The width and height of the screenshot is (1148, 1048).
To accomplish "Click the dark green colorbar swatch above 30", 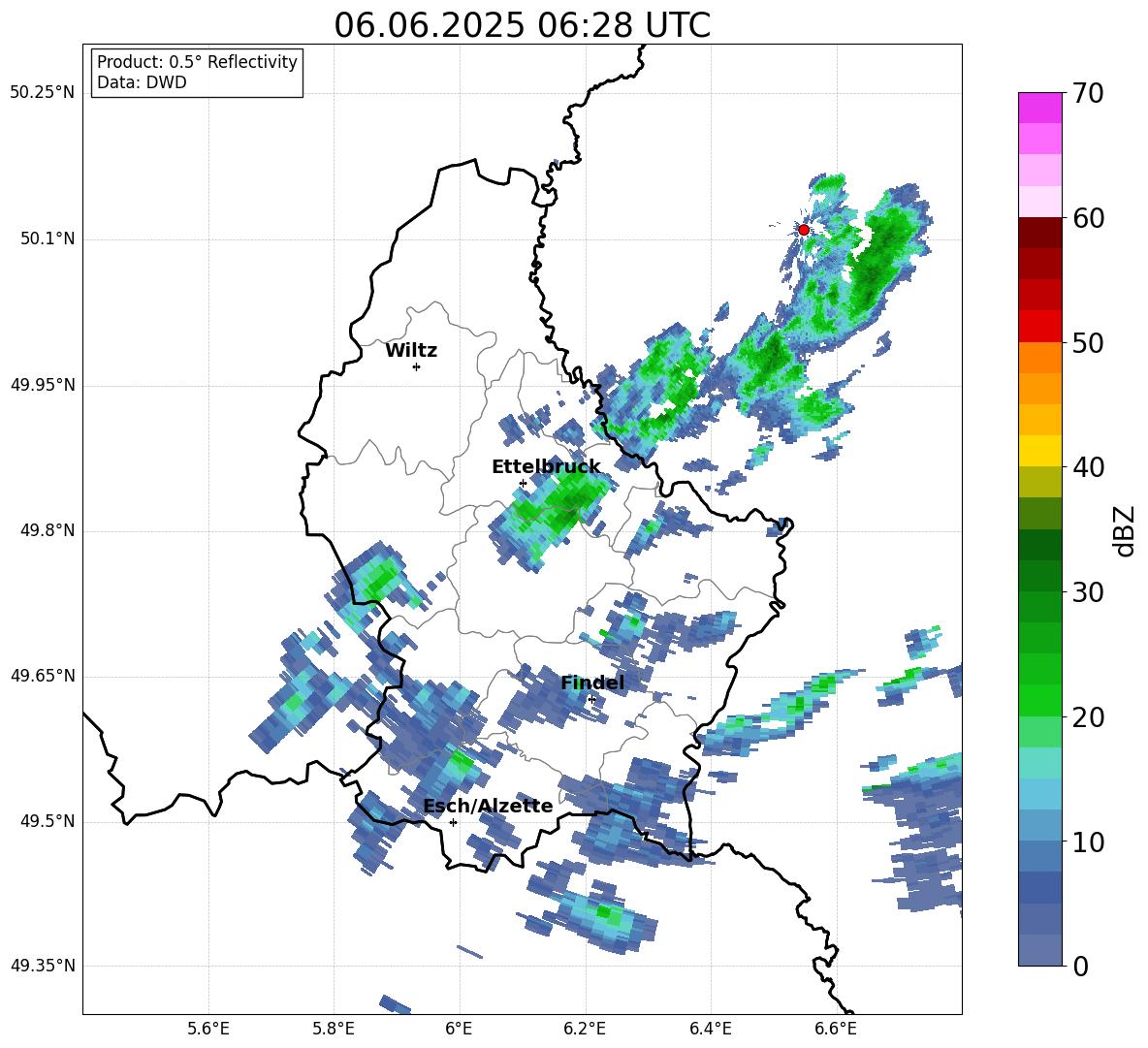I will click(x=1039, y=575).
